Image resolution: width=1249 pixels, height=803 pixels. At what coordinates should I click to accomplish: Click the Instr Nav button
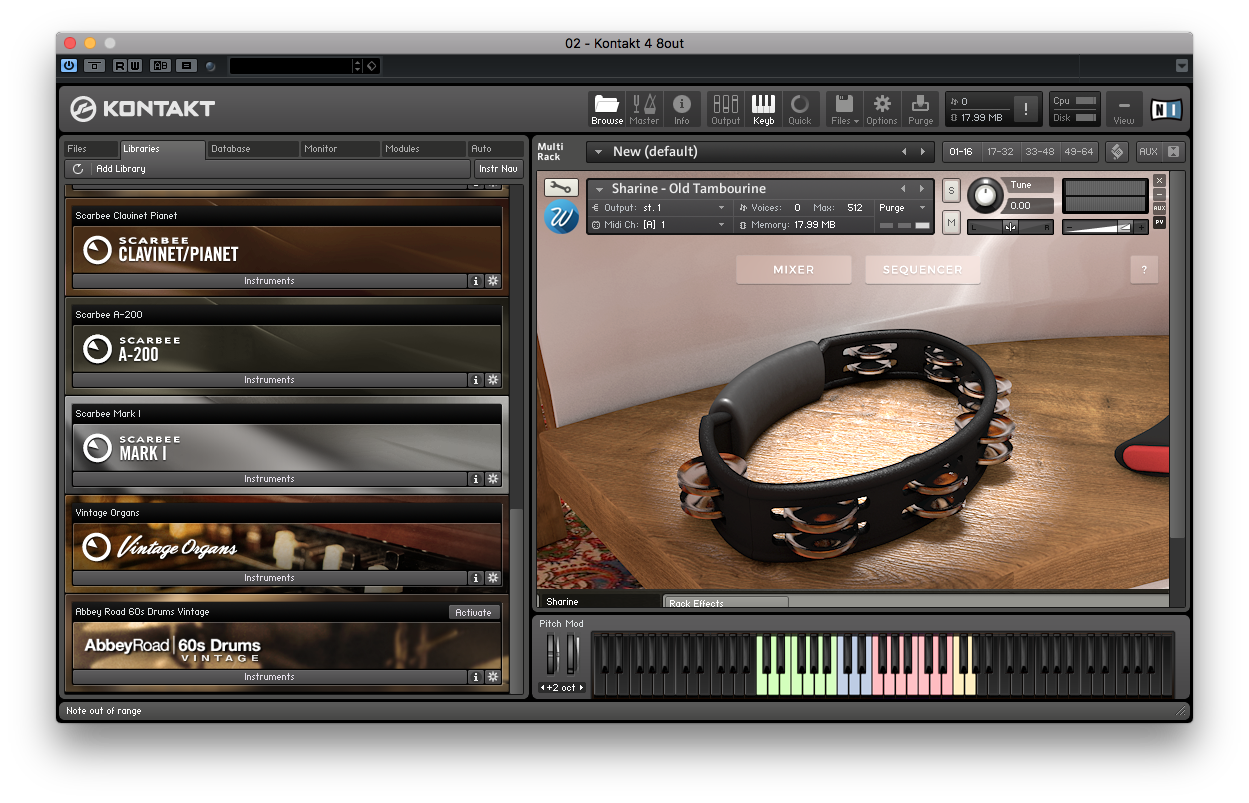pyautogui.click(x=498, y=169)
